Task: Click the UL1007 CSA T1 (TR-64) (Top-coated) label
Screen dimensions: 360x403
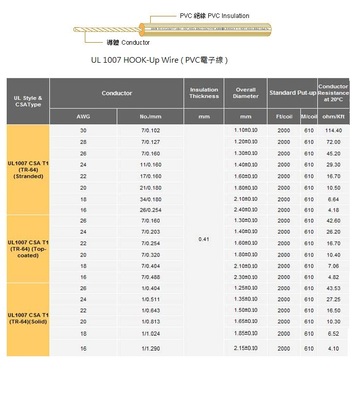Action: tap(28, 249)
